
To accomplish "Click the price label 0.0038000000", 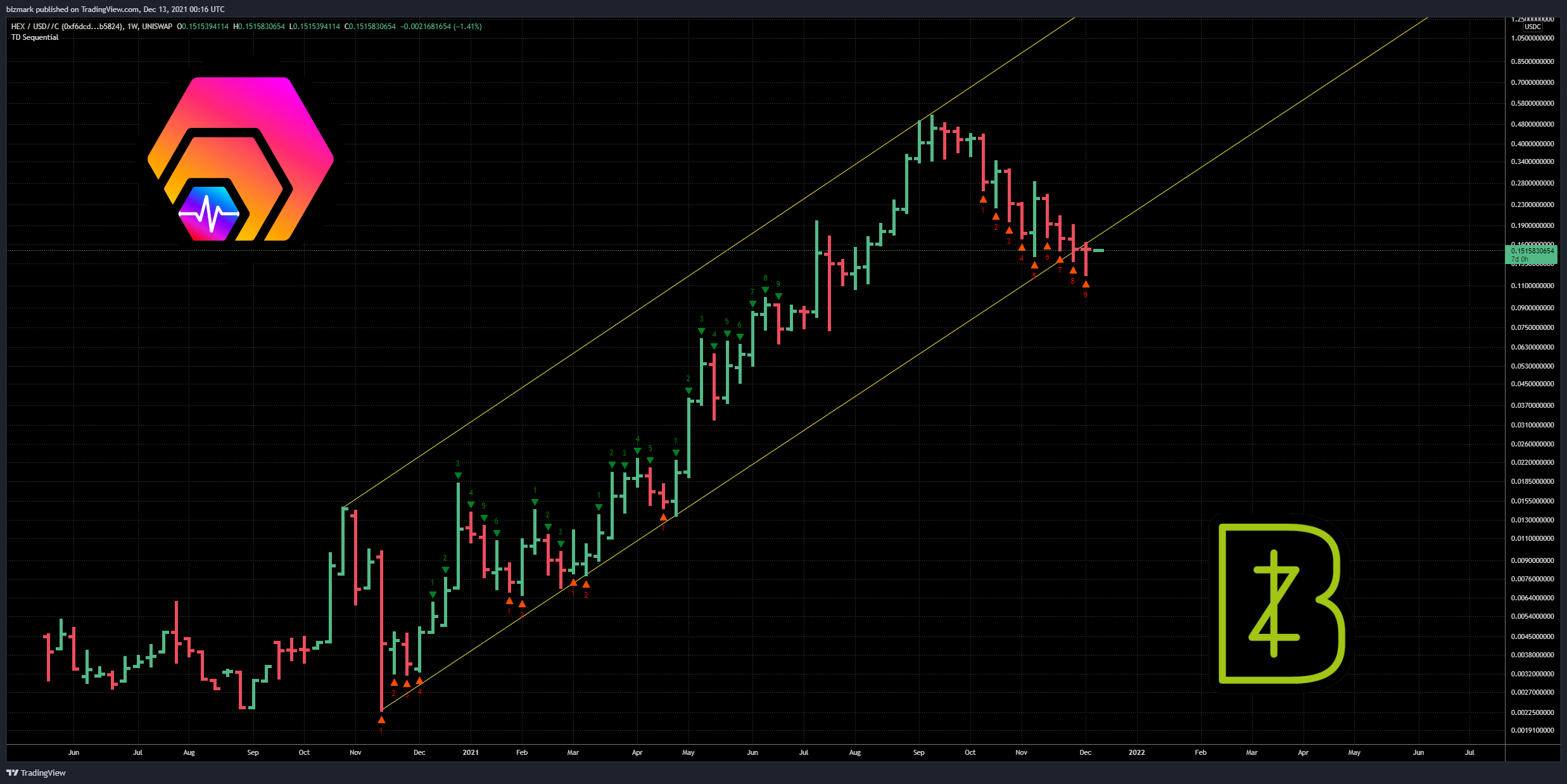I will point(1532,655).
